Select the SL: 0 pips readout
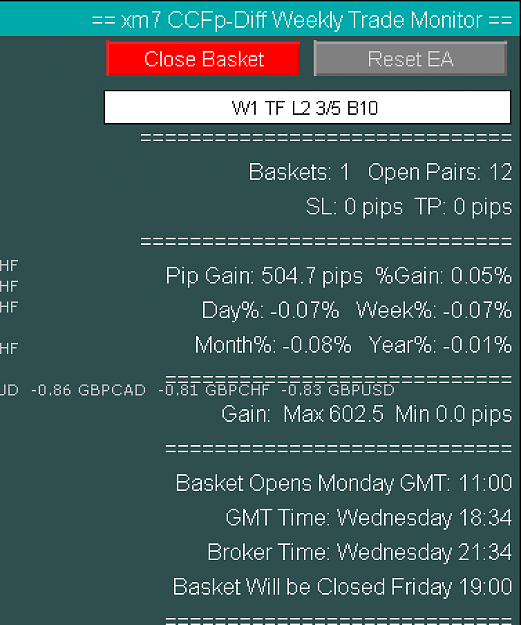Viewport: 521px width, 625px height. [x=354, y=207]
